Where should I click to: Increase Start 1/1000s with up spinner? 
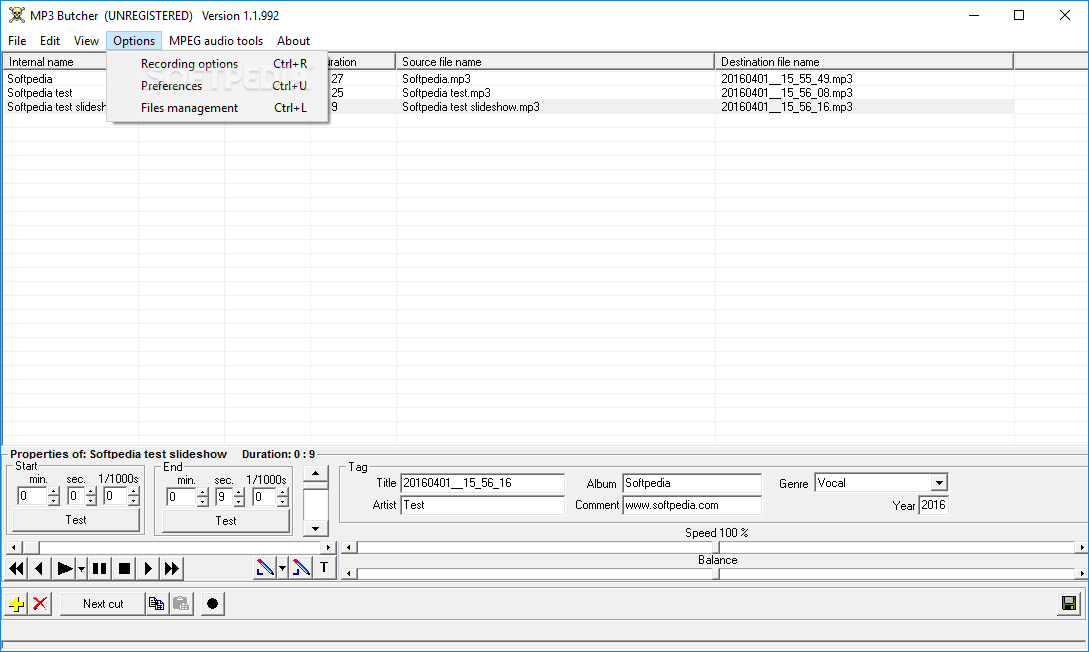[133, 492]
